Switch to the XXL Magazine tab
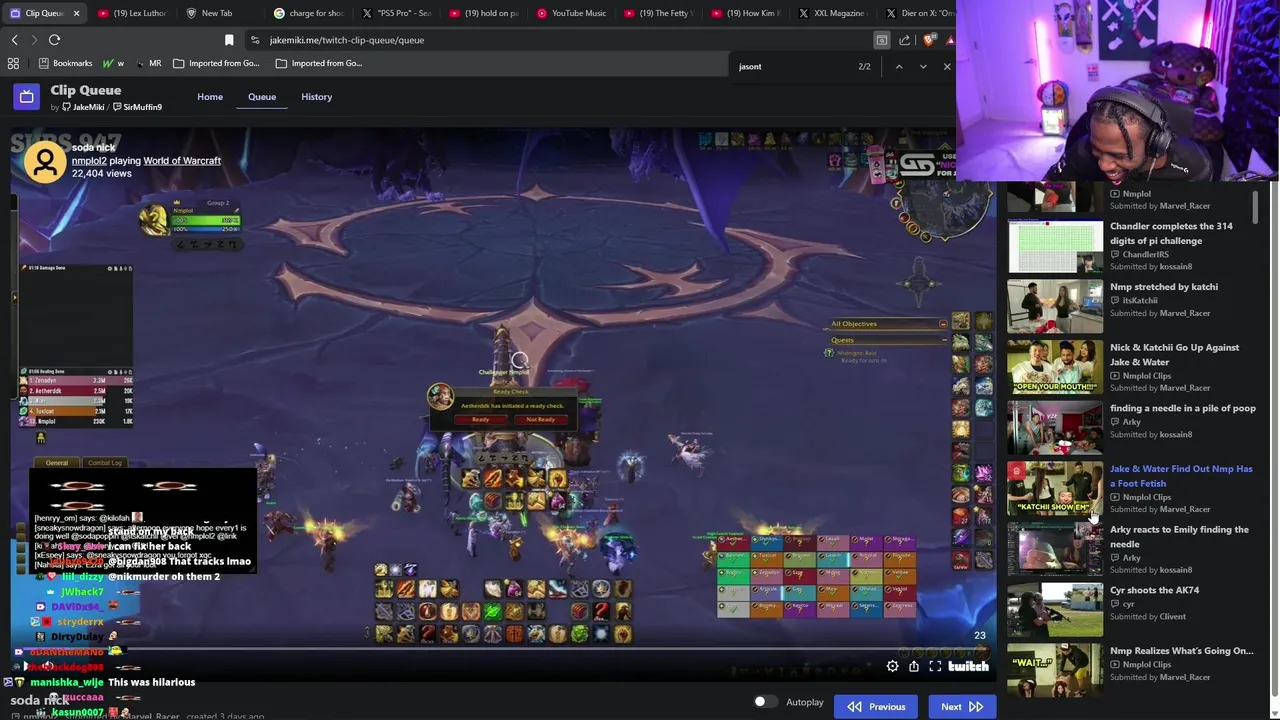This screenshot has height=720, width=1280. (x=836, y=13)
